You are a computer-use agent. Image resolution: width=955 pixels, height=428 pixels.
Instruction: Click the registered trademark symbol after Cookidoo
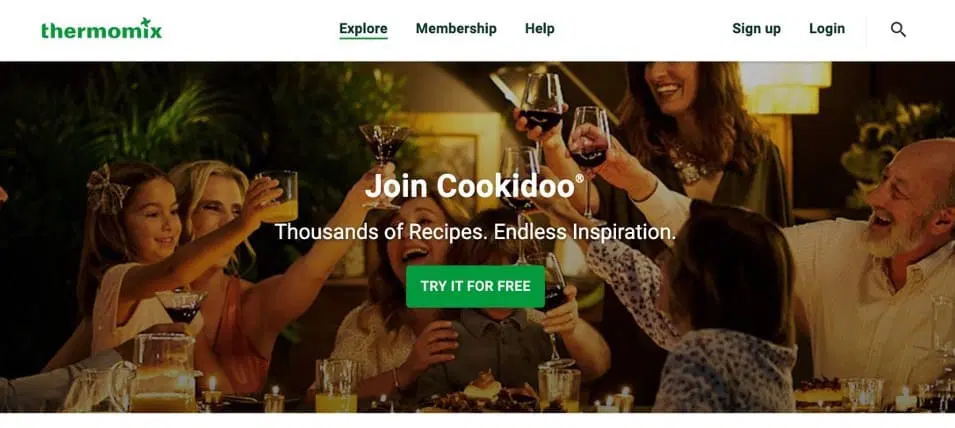click(579, 178)
